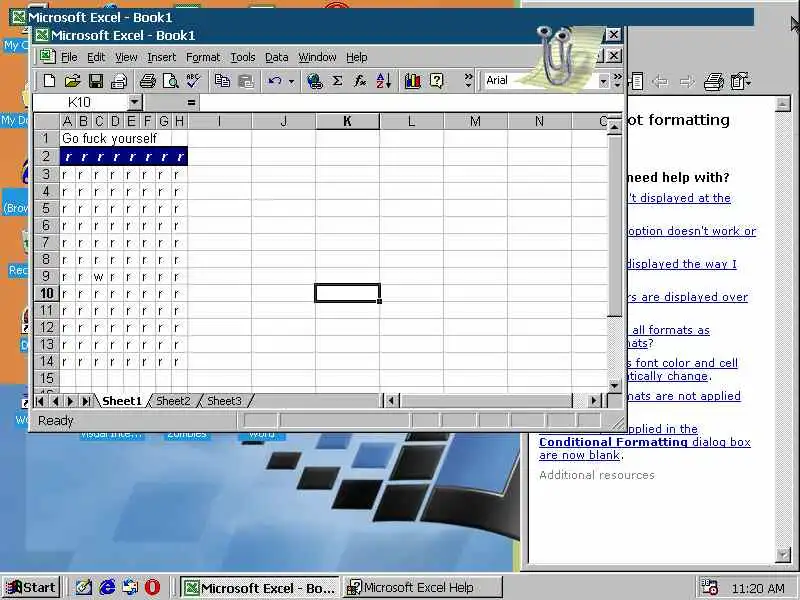
Task: Click the Print icon in Help window
Action: click(713, 81)
